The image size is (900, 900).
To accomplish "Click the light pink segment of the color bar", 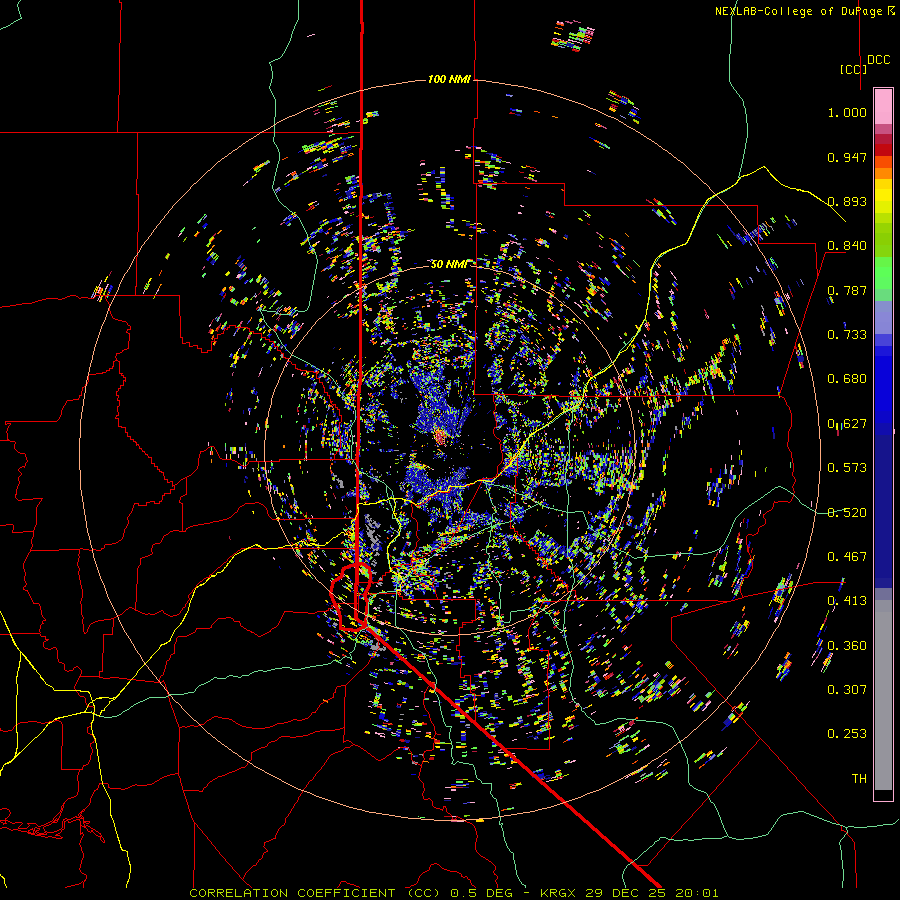I will pyautogui.click(x=883, y=106).
